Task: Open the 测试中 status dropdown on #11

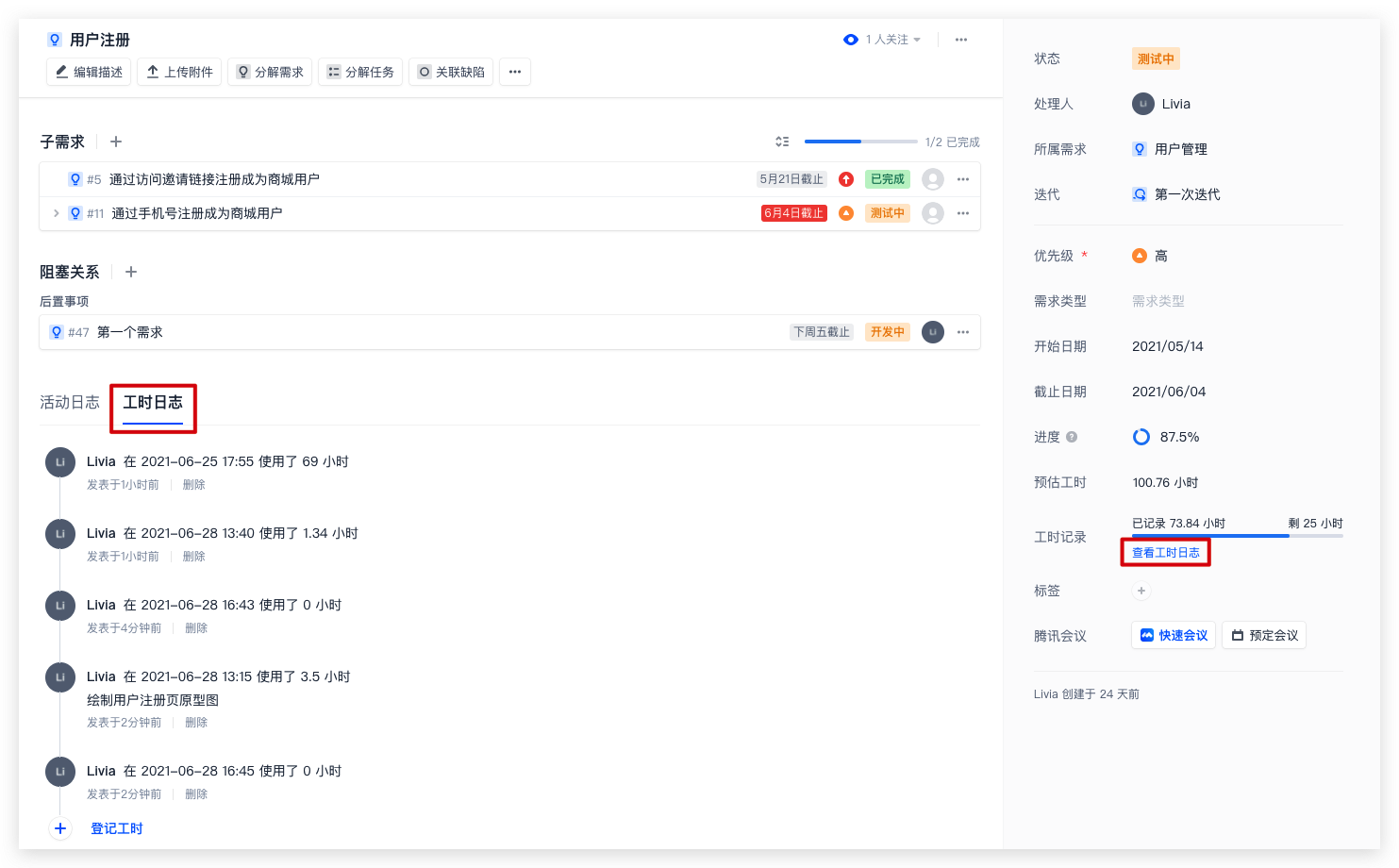Action: point(888,213)
